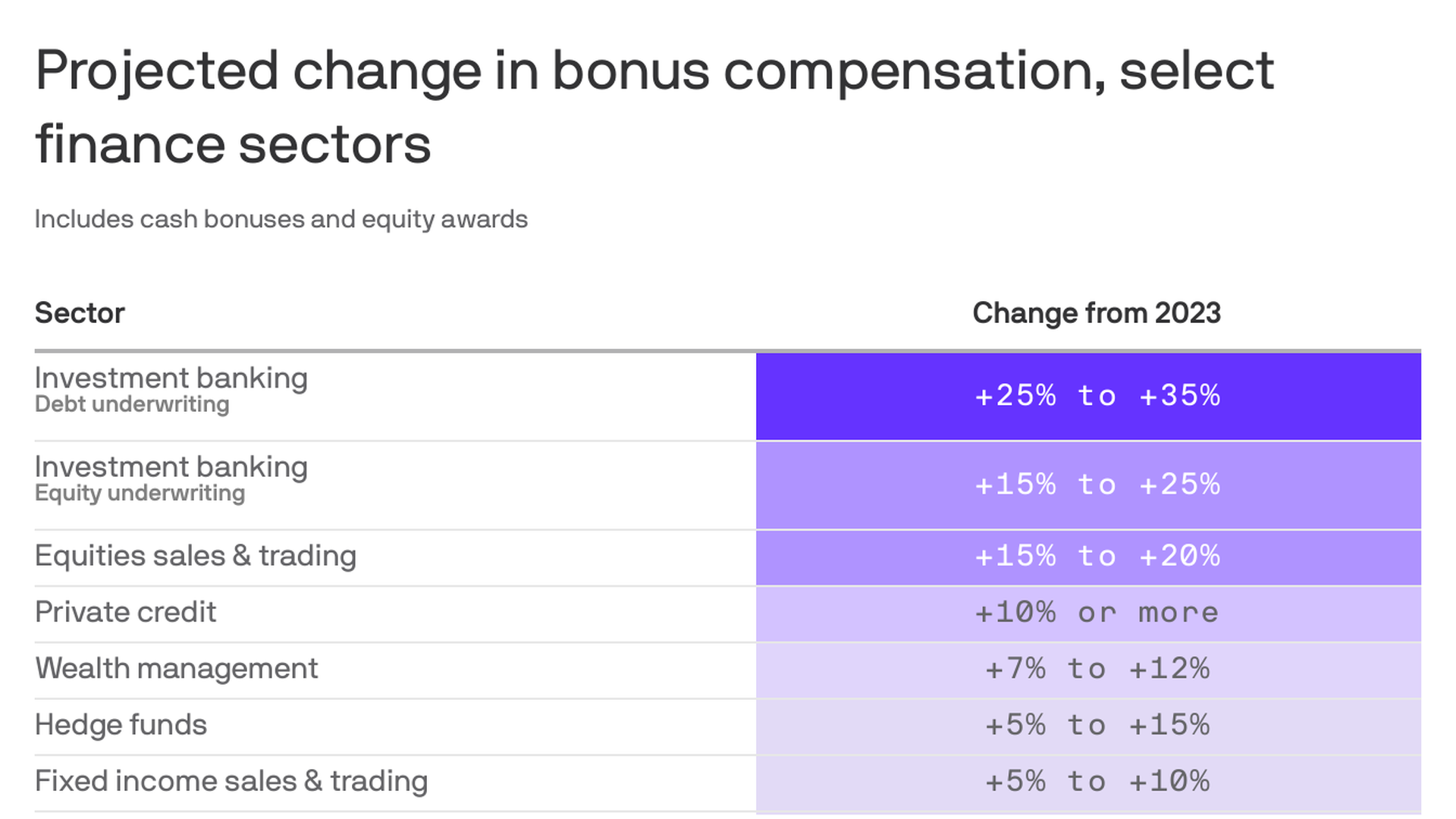This screenshot has width=1456, height=819.
Task: Select the +5% to +10% cell
Action: coord(1097,781)
